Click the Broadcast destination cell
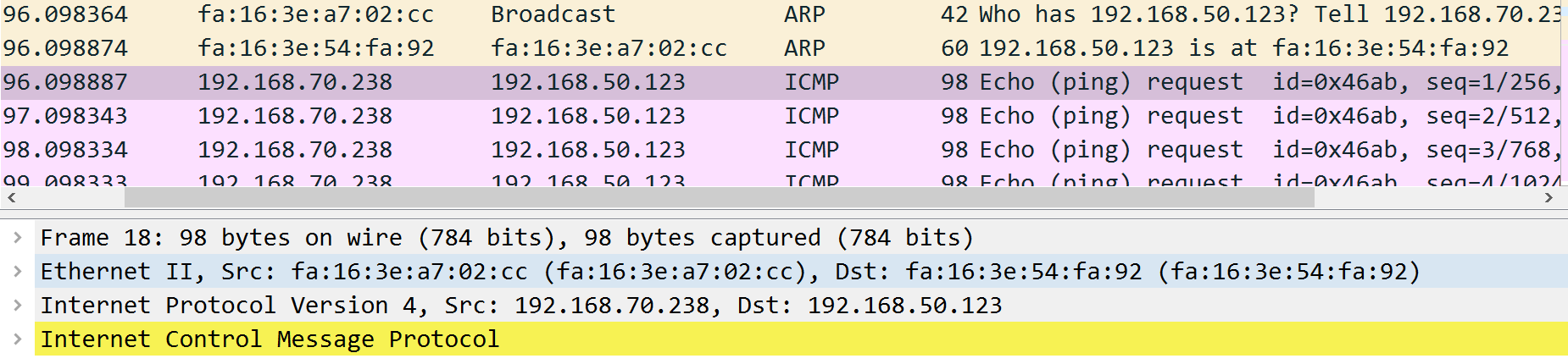The height and width of the screenshot is (364, 1568). point(553,15)
